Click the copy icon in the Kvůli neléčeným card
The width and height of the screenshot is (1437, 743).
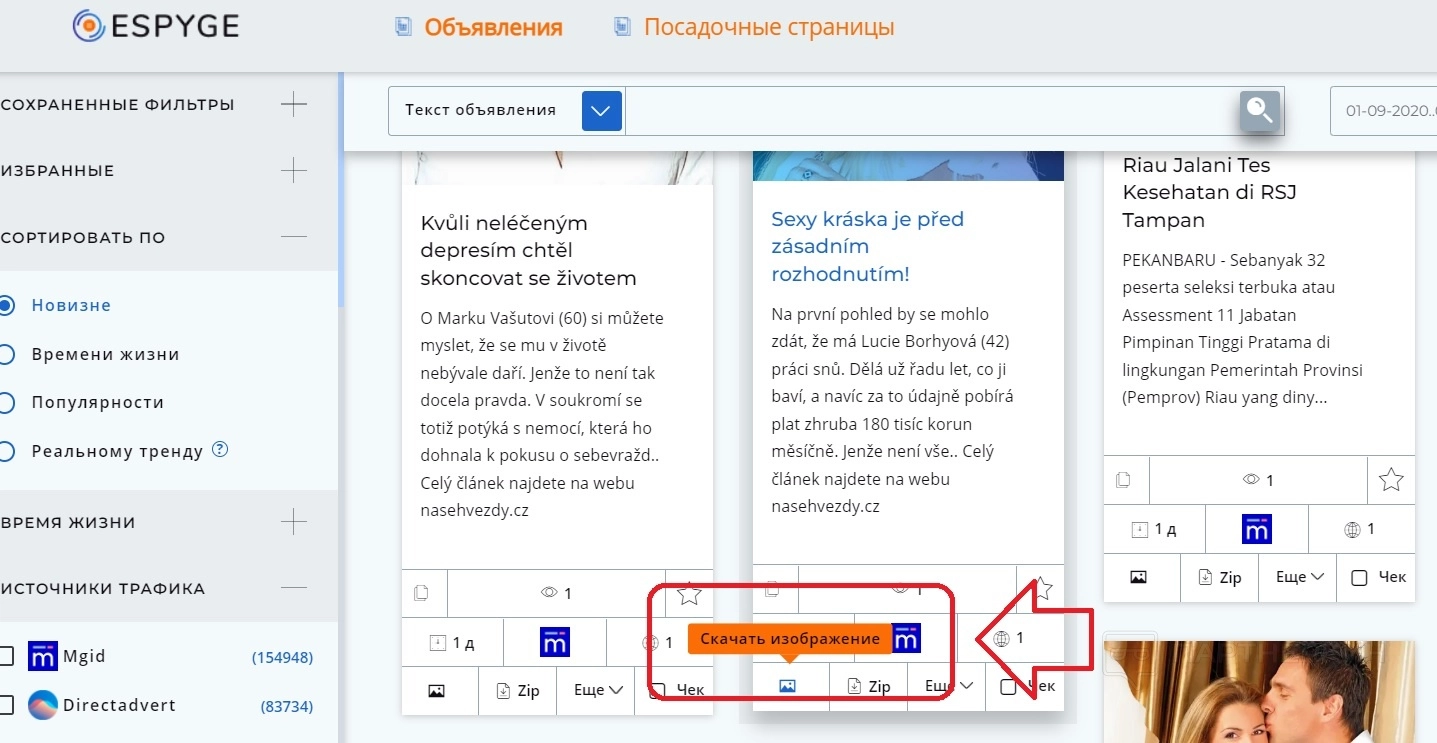click(x=422, y=593)
